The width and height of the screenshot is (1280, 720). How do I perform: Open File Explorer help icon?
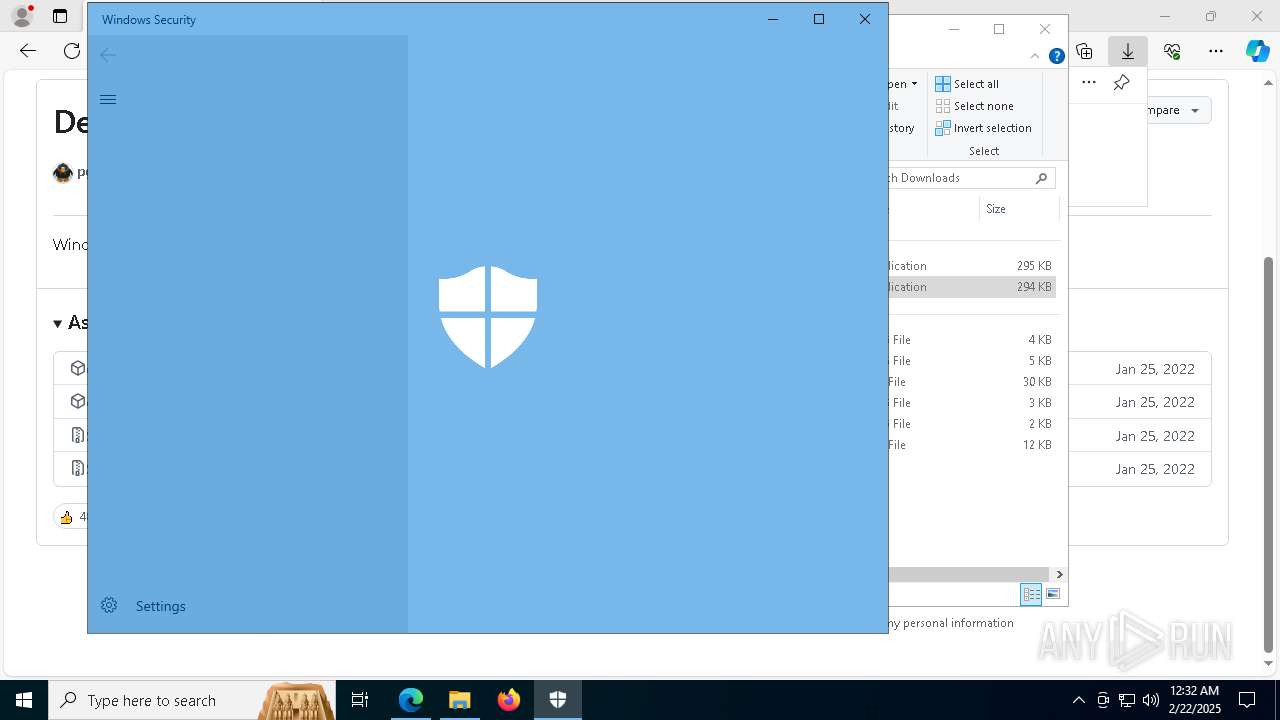tap(1056, 56)
